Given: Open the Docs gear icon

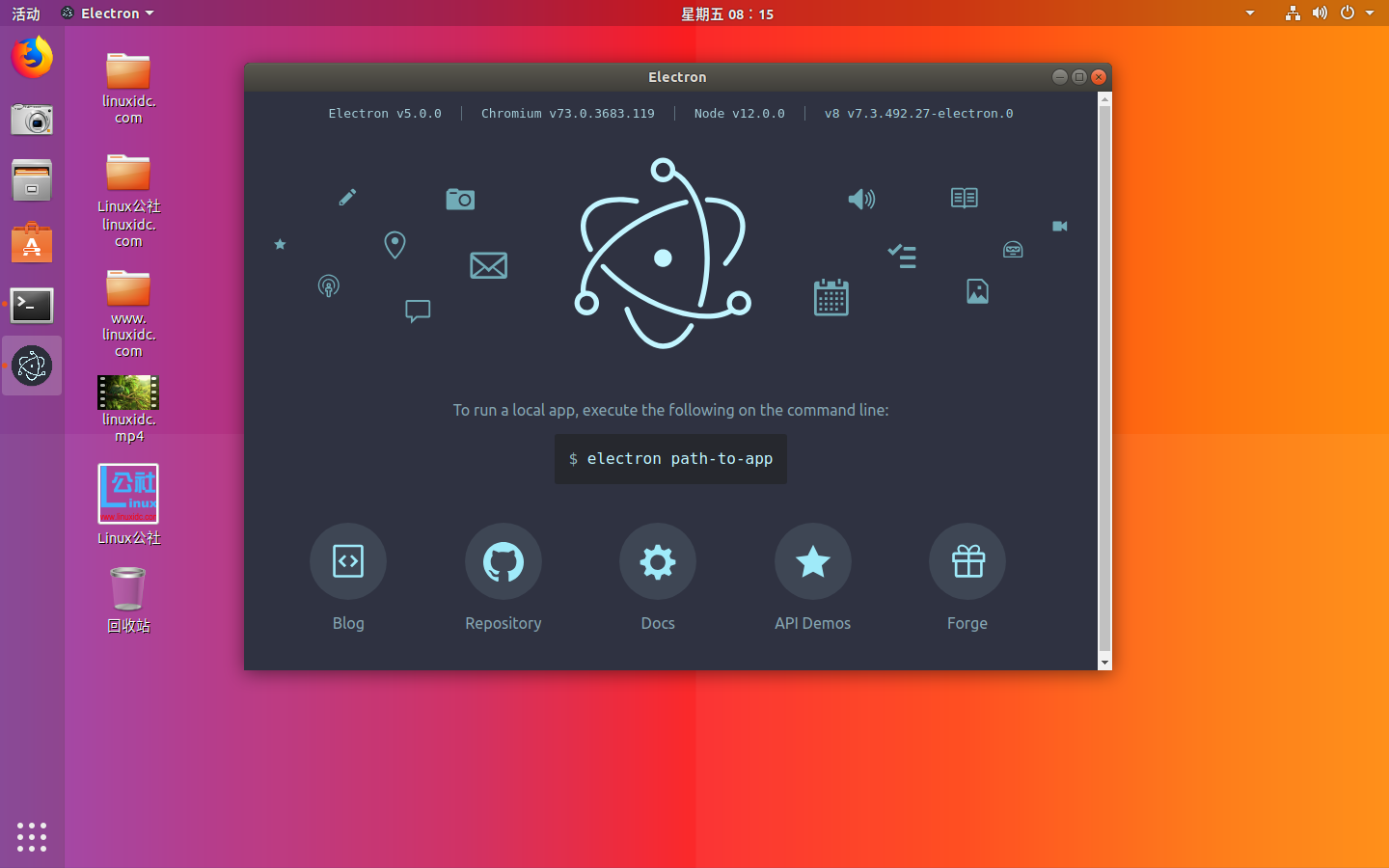Looking at the screenshot, I should (x=658, y=561).
